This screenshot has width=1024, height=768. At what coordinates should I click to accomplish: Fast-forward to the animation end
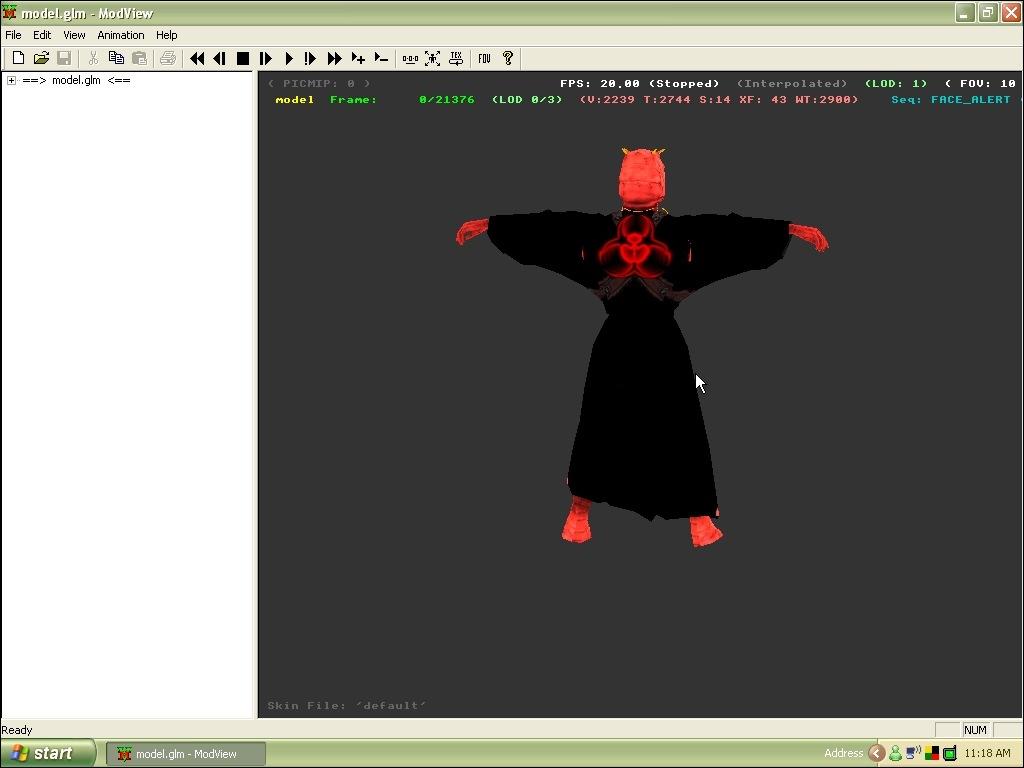pos(335,59)
